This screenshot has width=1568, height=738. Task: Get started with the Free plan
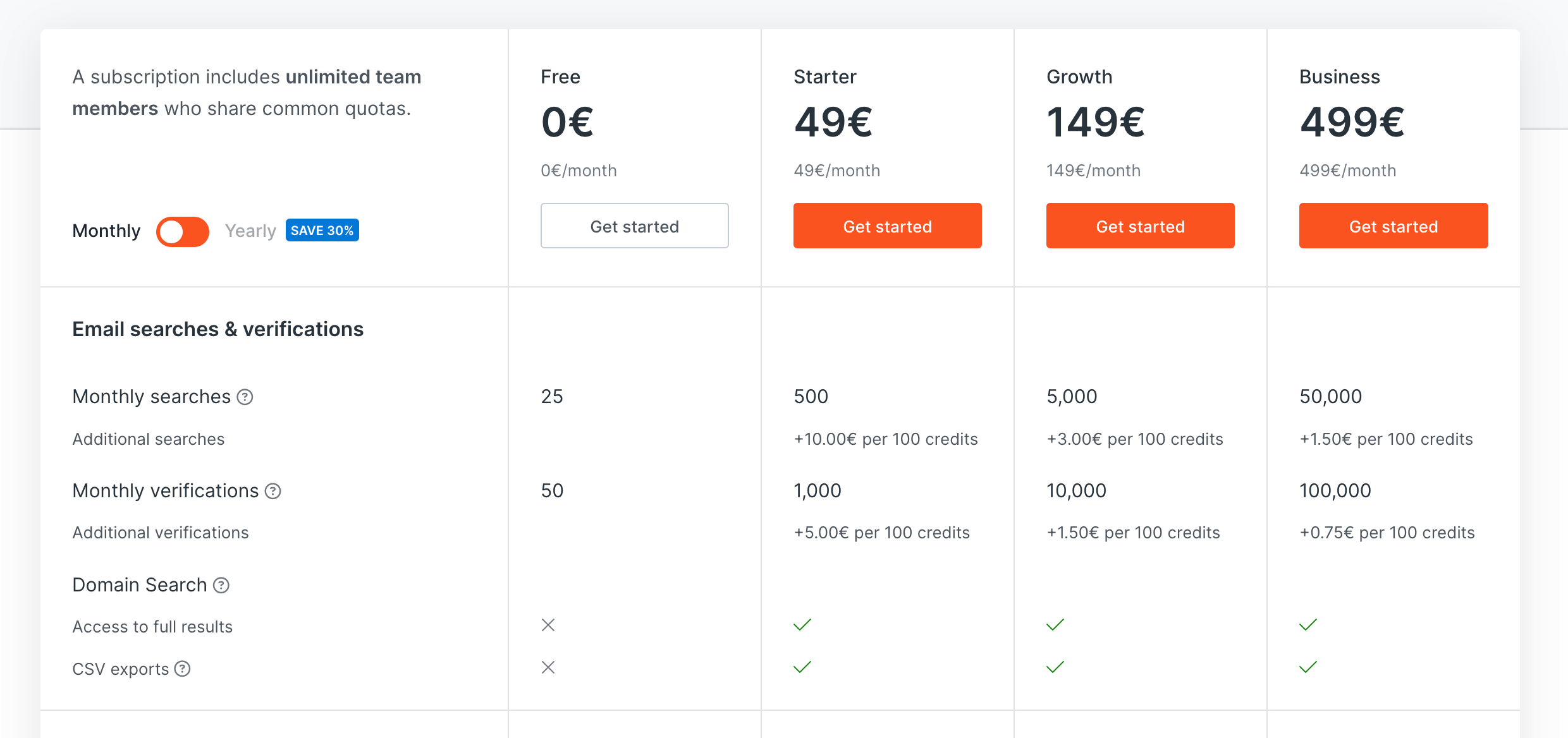634,226
